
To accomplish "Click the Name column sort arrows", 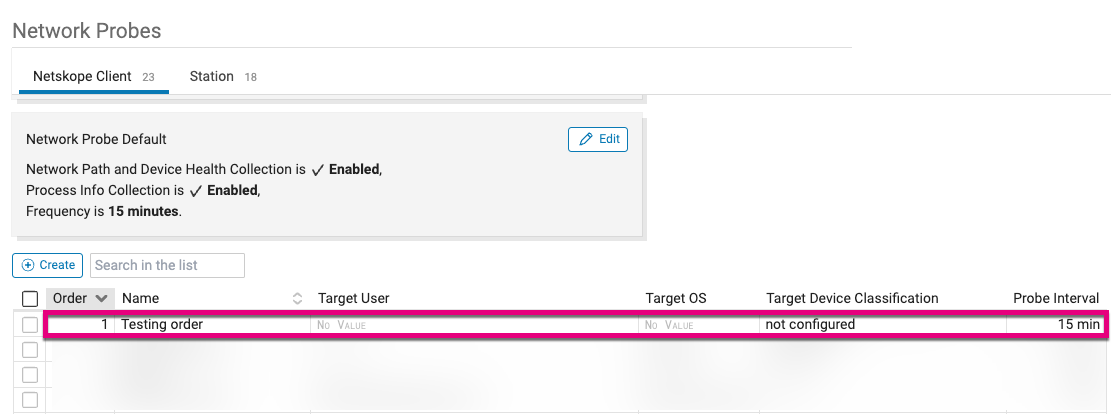I will coord(298,298).
